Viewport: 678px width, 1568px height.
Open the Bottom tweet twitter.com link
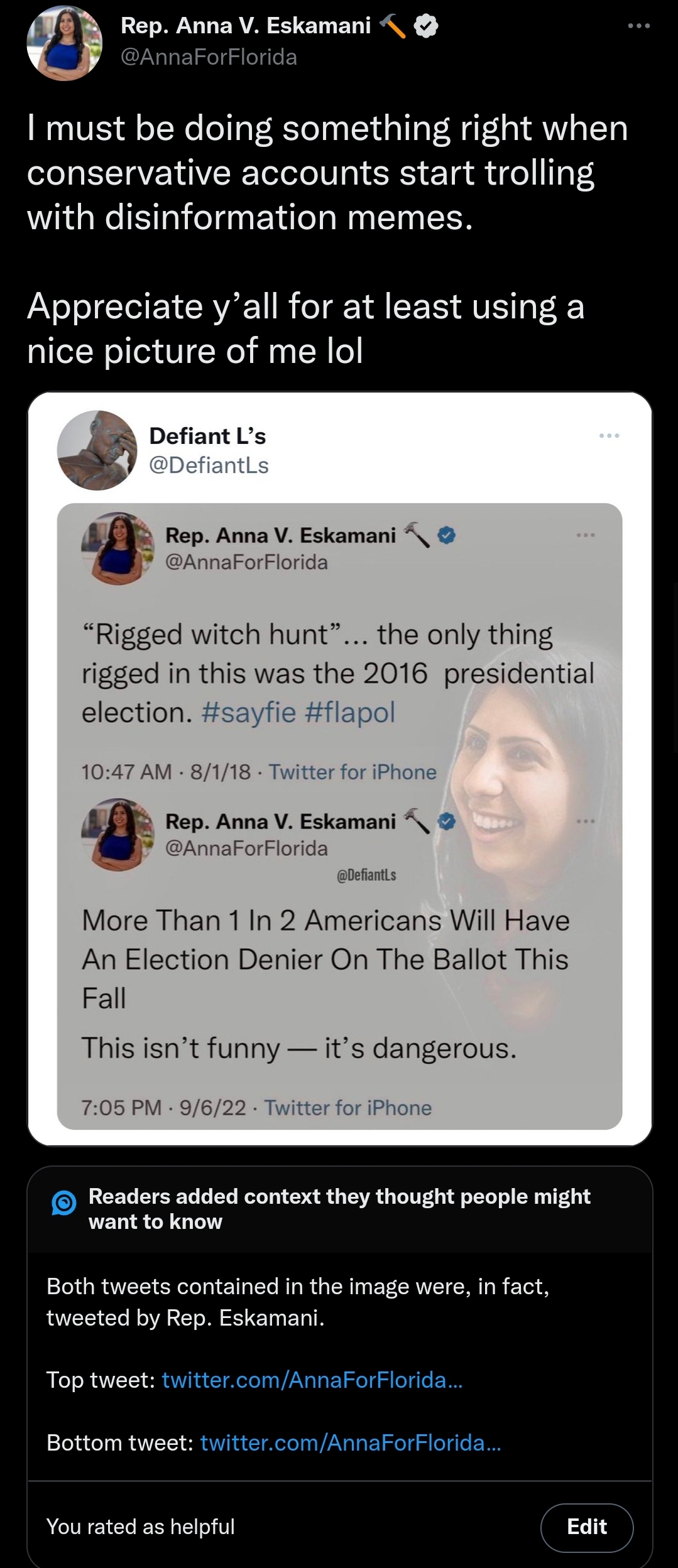click(350, 1442)
